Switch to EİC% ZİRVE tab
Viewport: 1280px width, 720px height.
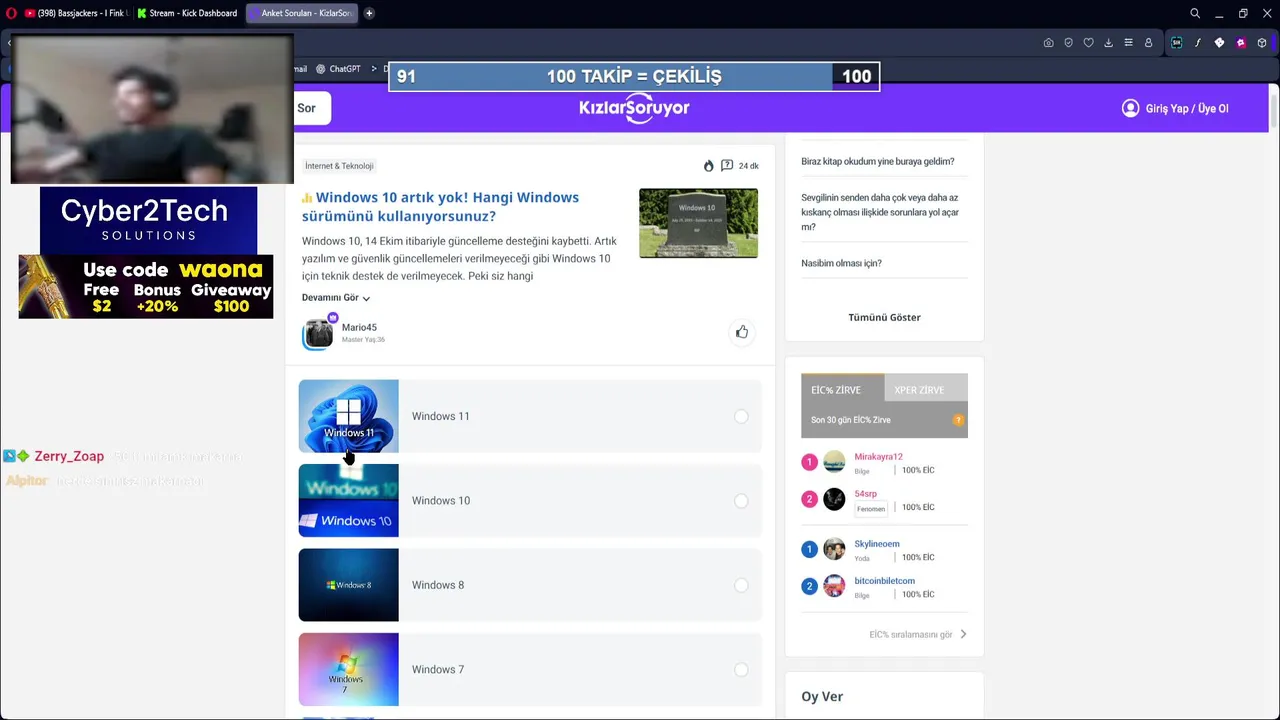[x=842, y=390]
